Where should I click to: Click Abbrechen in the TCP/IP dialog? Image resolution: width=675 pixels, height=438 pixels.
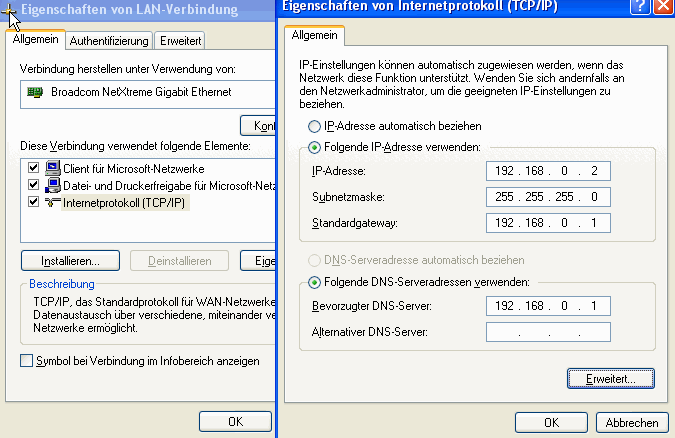pos(632,422)
